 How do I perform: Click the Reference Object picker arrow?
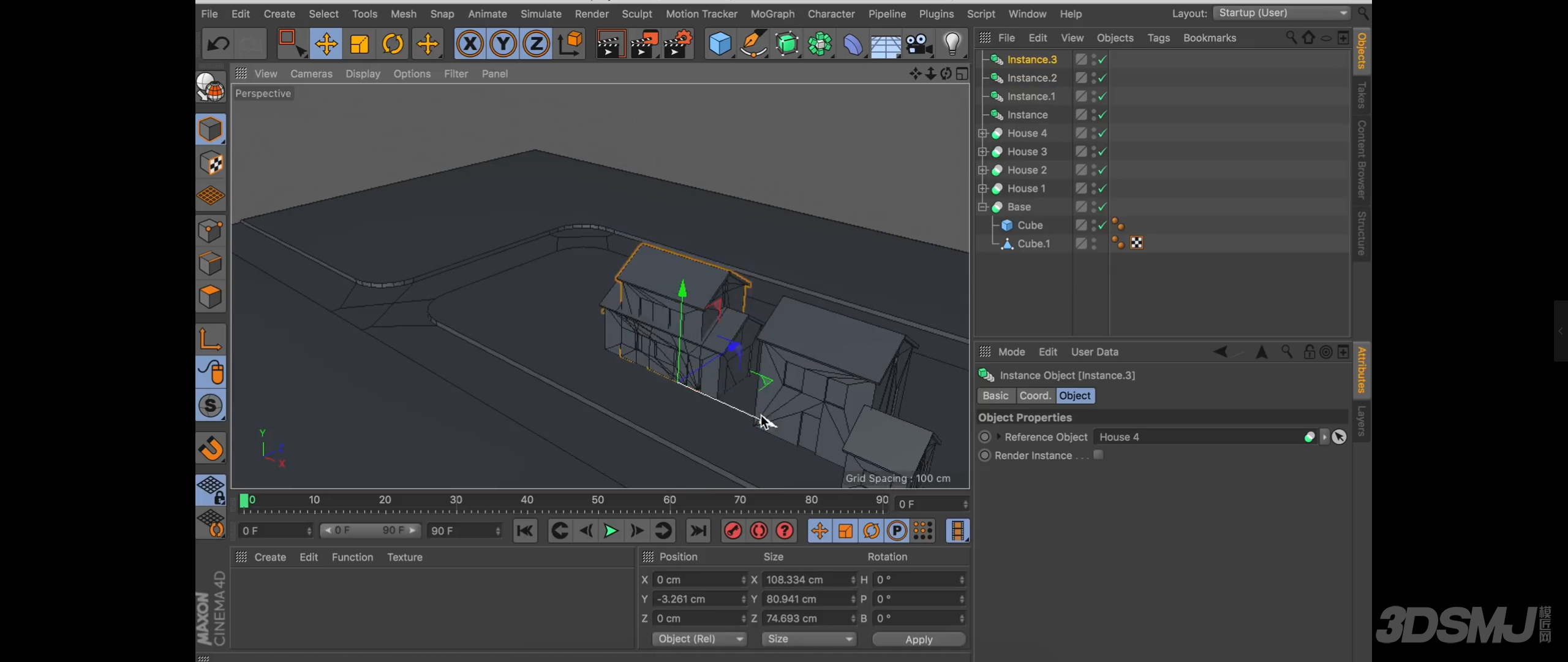pos(1339,437)
